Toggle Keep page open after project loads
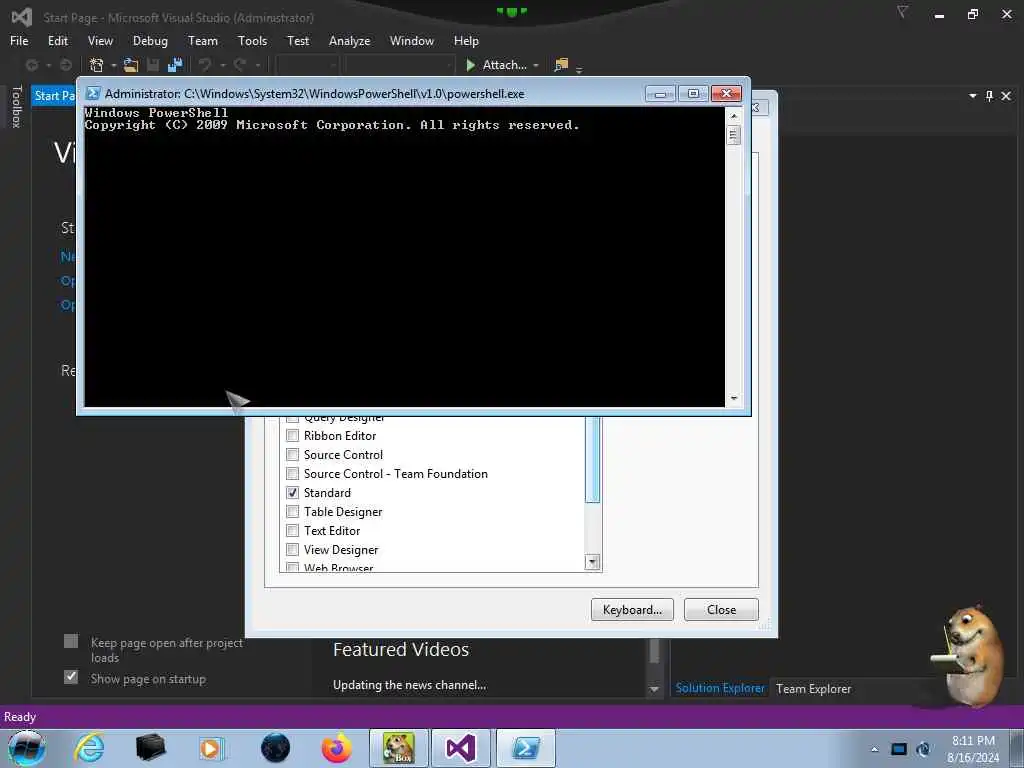 71,641
